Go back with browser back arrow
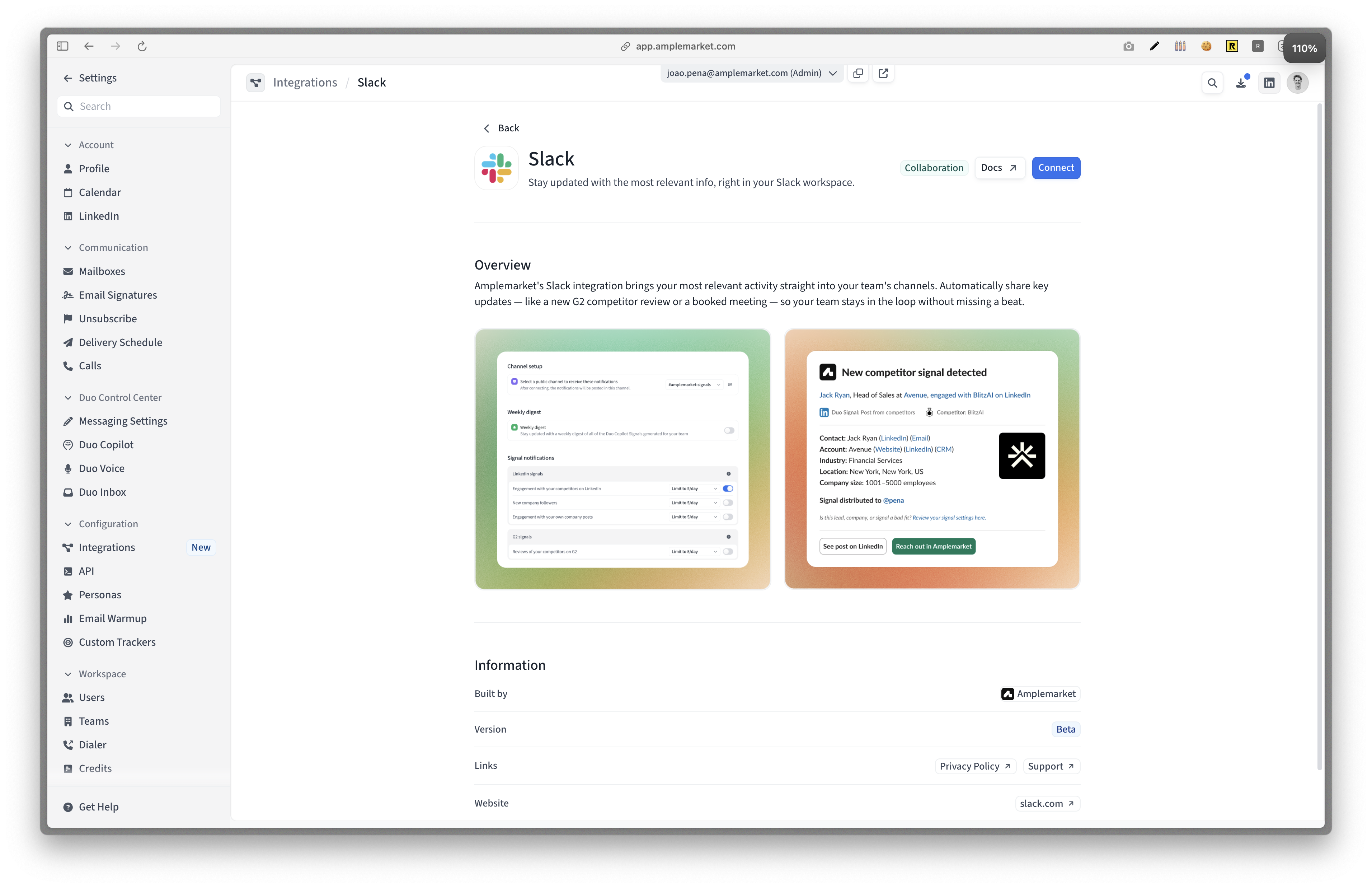The image size is (1372, 888). [89, 46]
